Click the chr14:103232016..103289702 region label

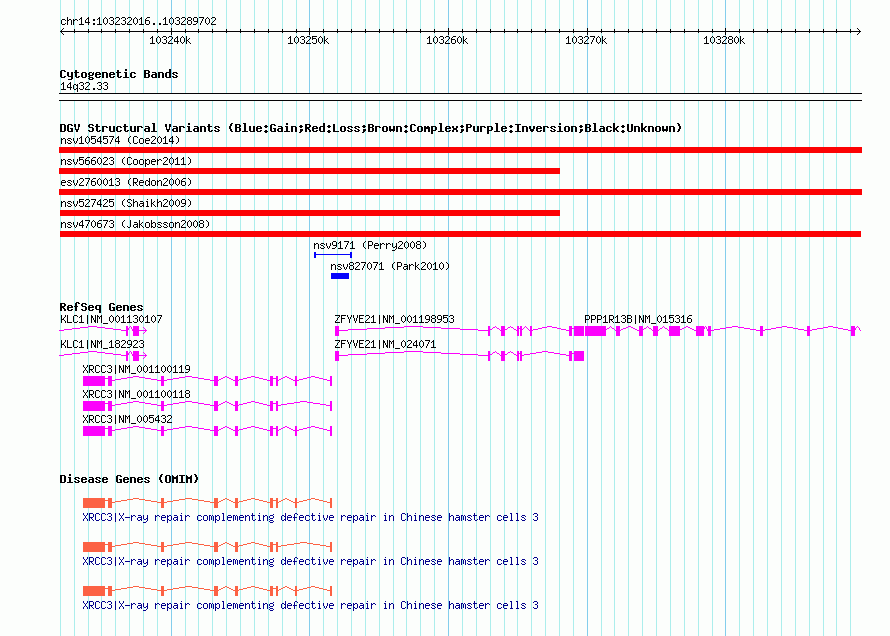tap(138, 21)
